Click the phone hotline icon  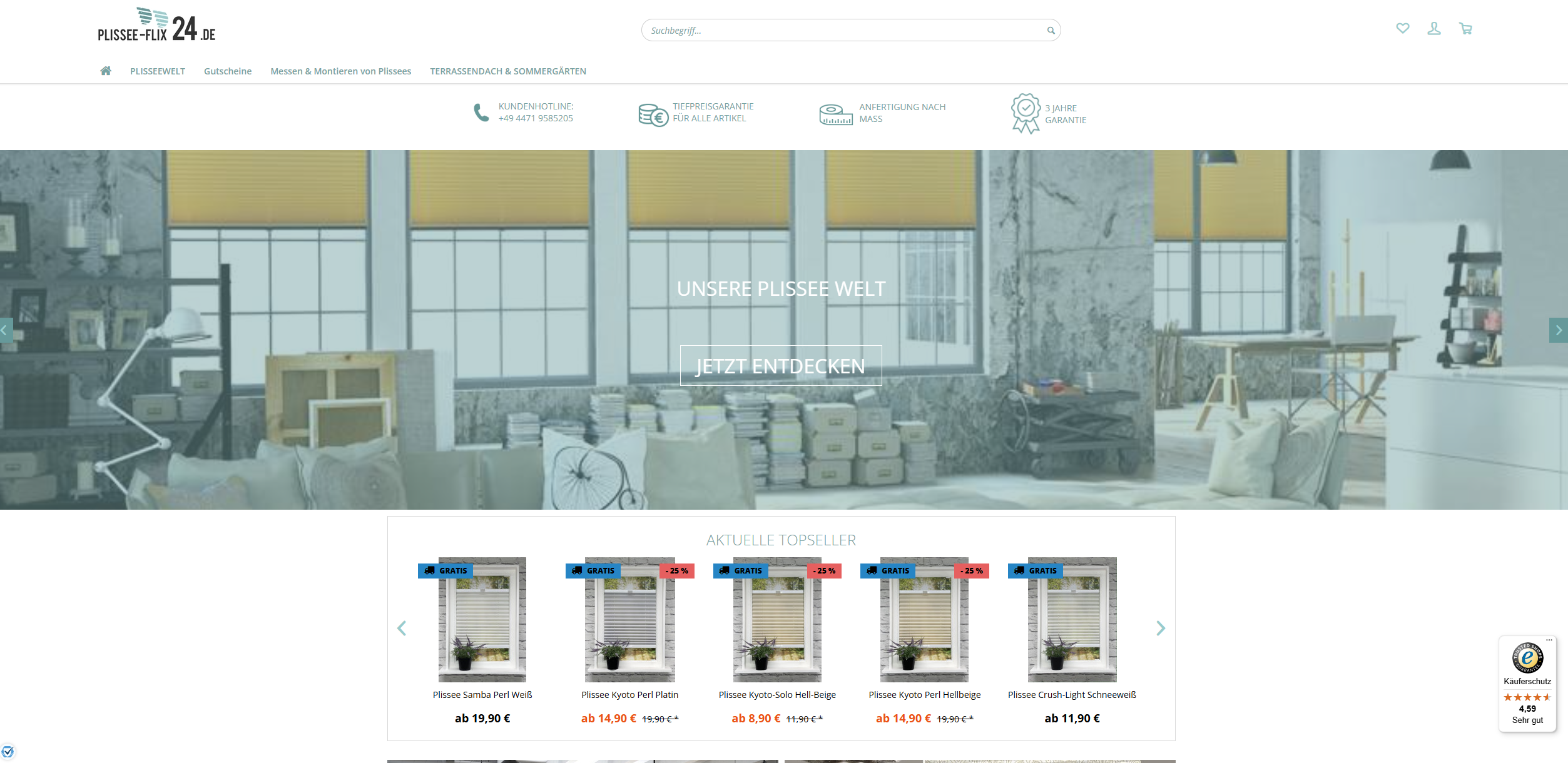click(x=481, y=113)
